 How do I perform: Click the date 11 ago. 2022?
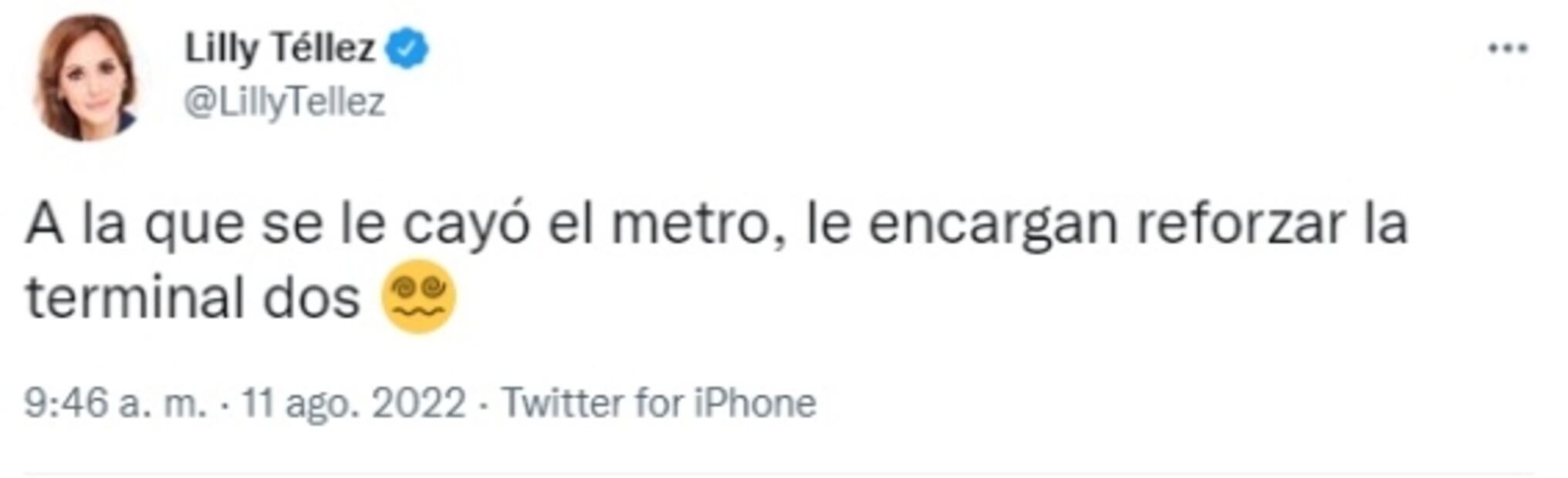[x=353, y=403]
